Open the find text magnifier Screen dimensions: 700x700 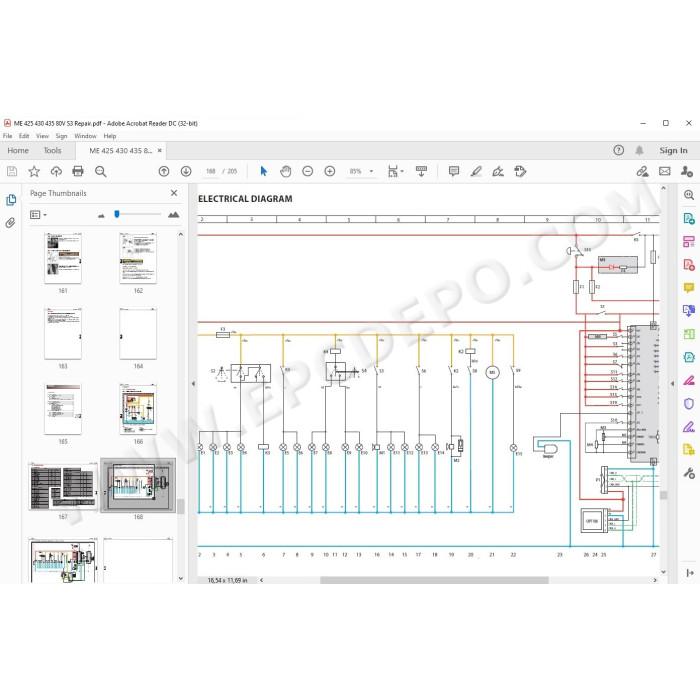[100, 171]
